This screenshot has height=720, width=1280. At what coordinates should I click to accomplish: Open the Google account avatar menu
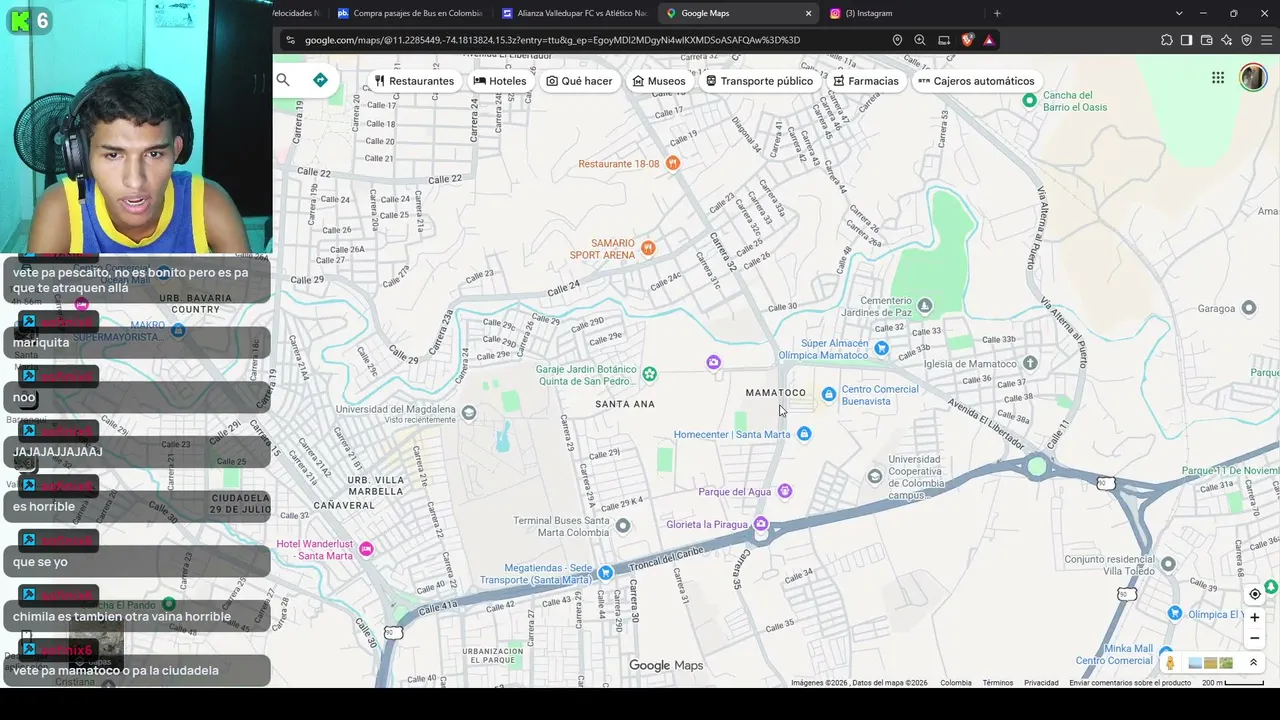tap(1253, 78)
